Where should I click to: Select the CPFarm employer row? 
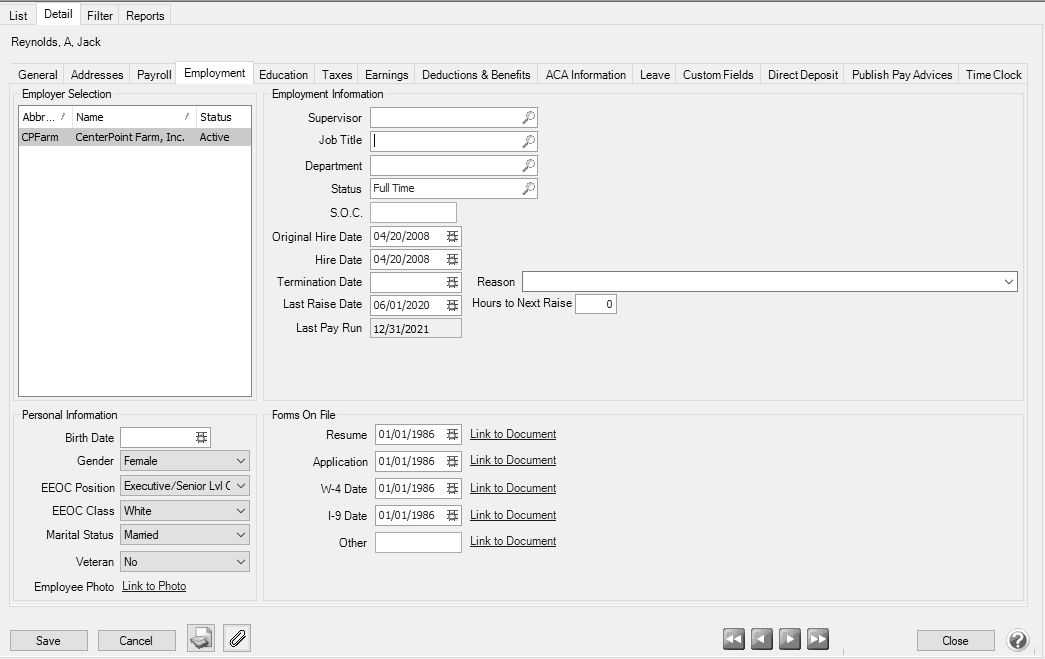coord(134,137)
